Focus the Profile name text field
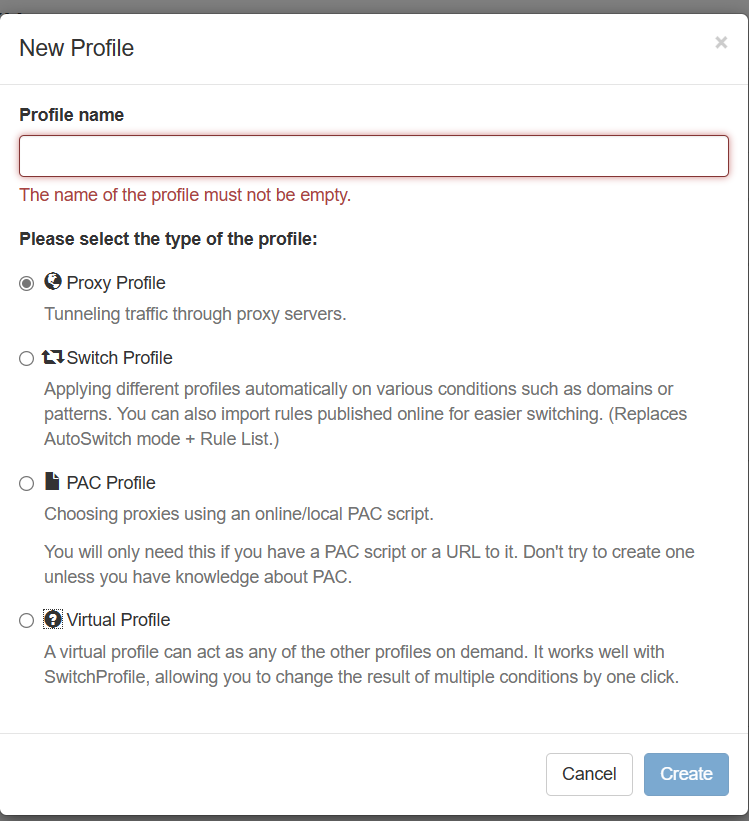Screen dimensions: 749x821 pos(374,156)
